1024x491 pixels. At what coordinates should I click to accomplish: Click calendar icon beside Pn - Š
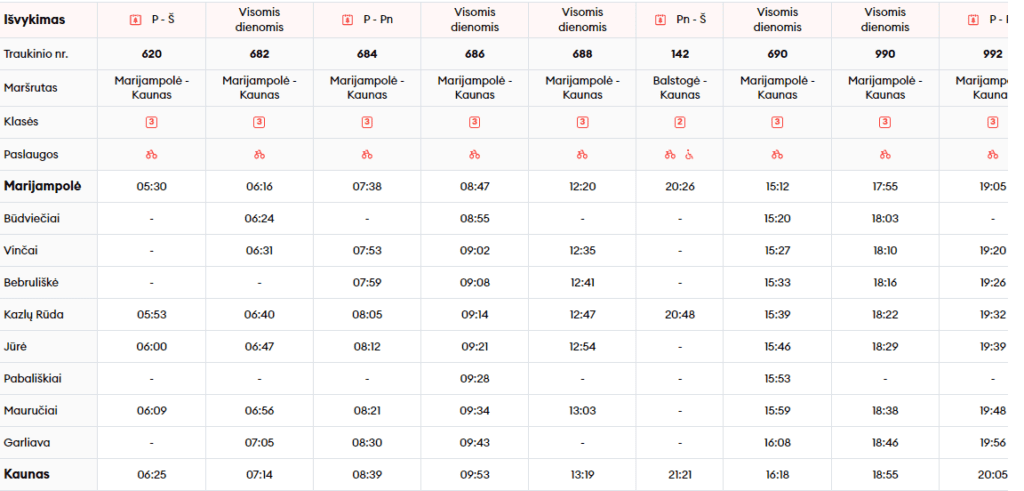(x=660, y=20)
